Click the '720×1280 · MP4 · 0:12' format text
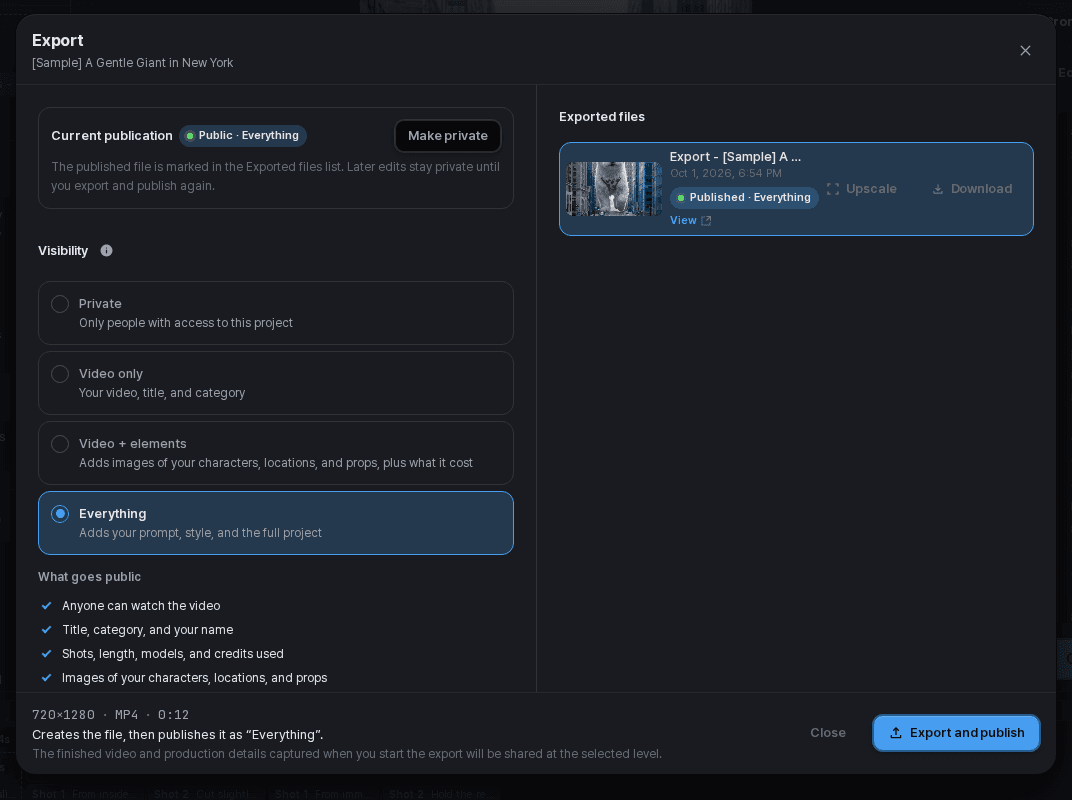The width and height of the screenshot is (1072, 800). pyautogui.click(x=110, y=715)
